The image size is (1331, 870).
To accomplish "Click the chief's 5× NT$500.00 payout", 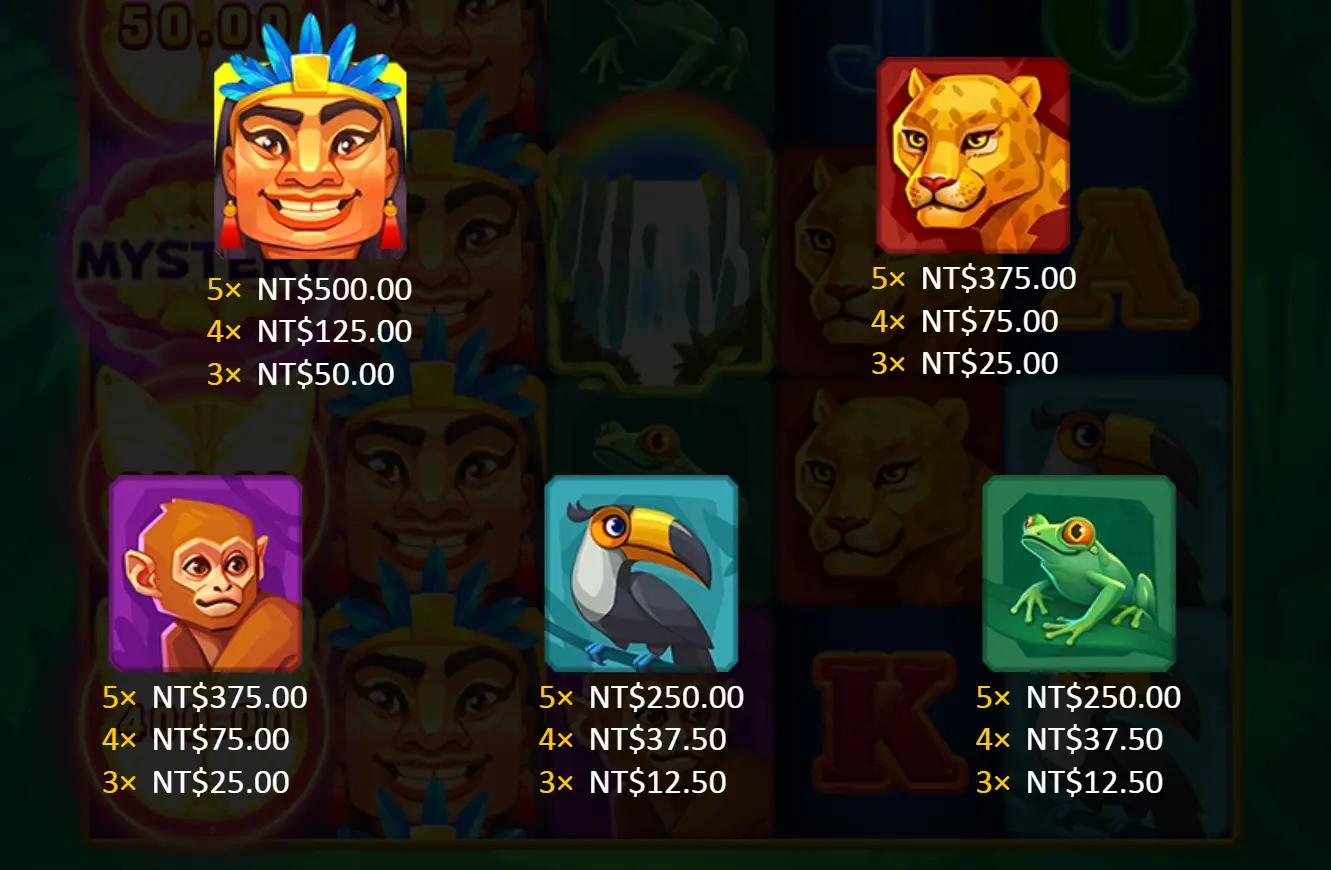I will [x=309, y=290].
